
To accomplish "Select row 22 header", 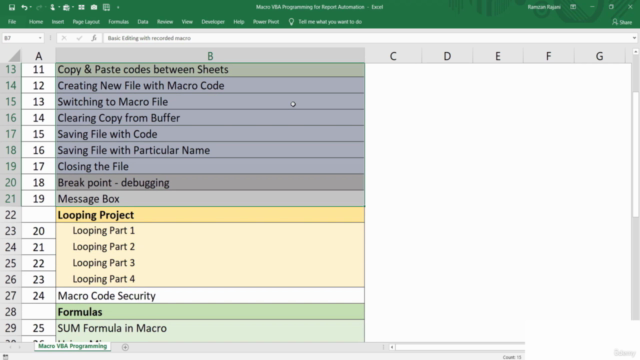I will point(11,215).
